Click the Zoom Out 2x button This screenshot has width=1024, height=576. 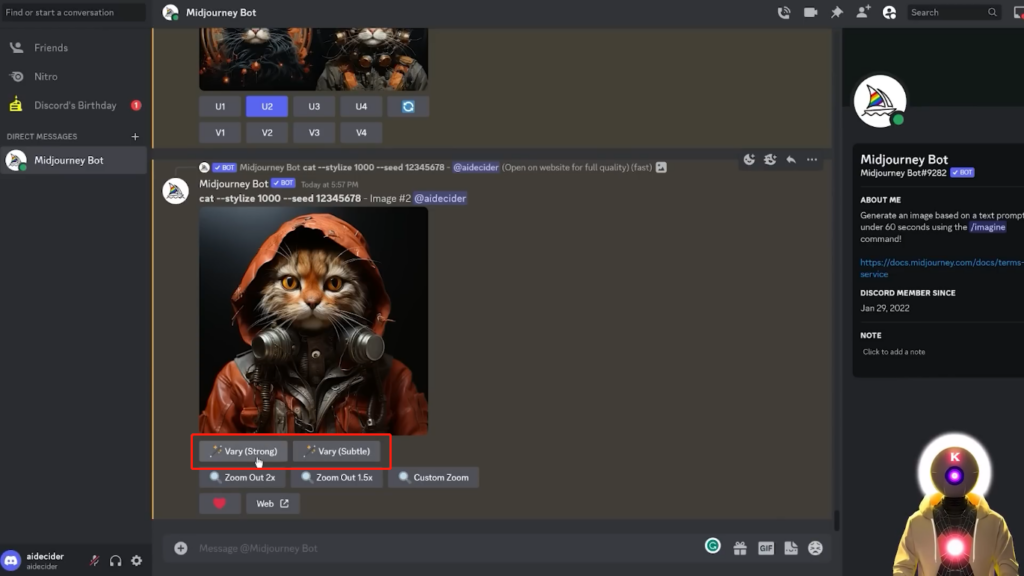click(243, 478)
